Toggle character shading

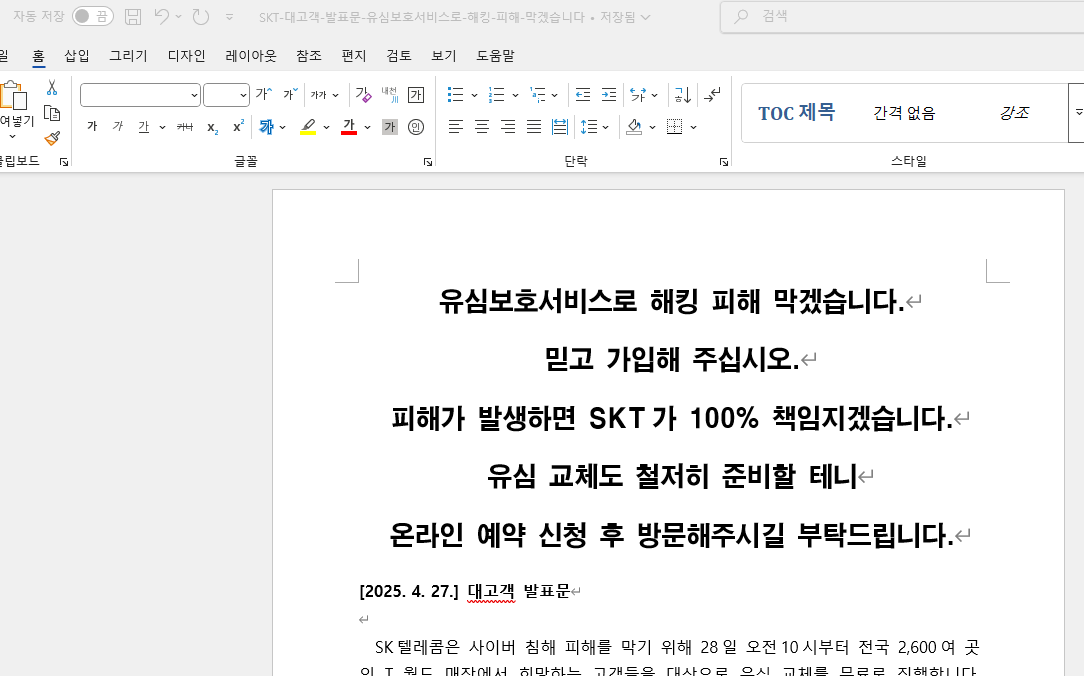tap(390, 126)
